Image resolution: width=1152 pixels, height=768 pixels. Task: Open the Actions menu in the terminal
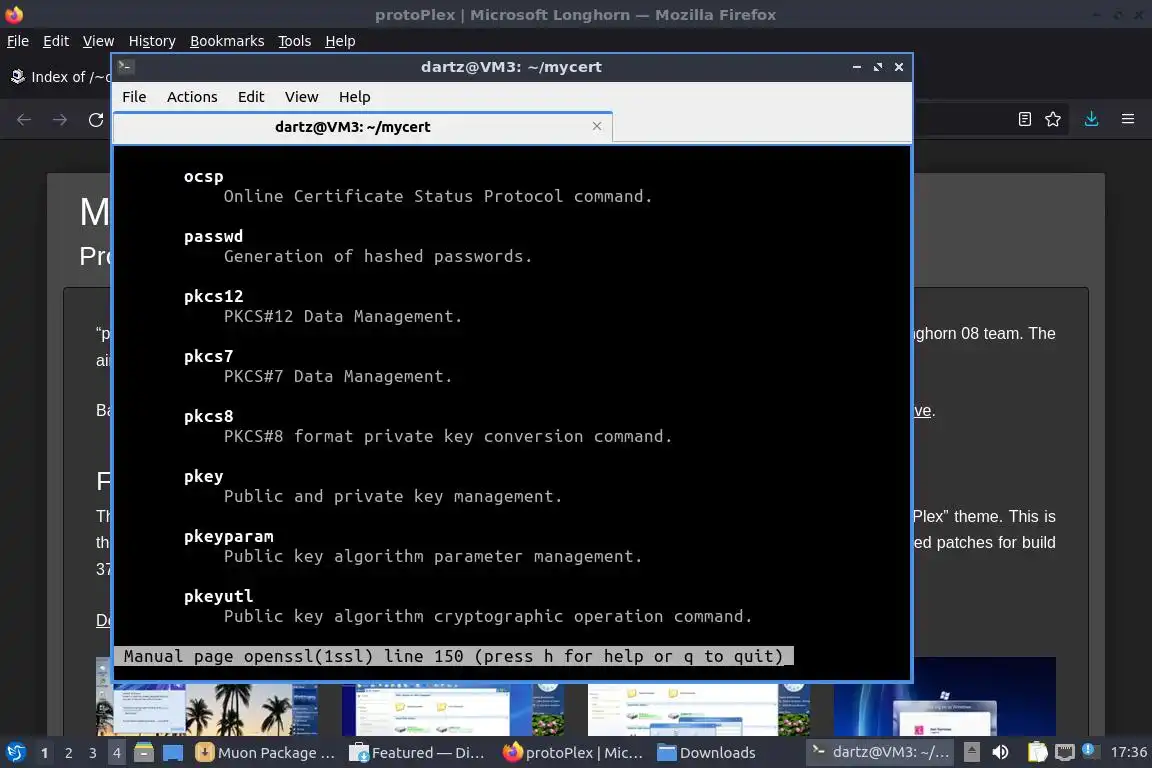click(192, 97)
